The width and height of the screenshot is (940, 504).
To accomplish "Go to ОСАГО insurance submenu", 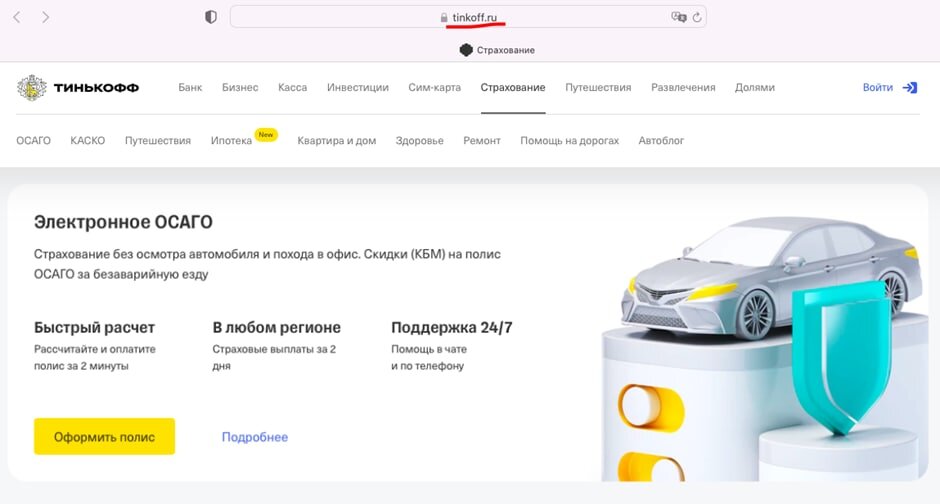I will pos(34,141).
